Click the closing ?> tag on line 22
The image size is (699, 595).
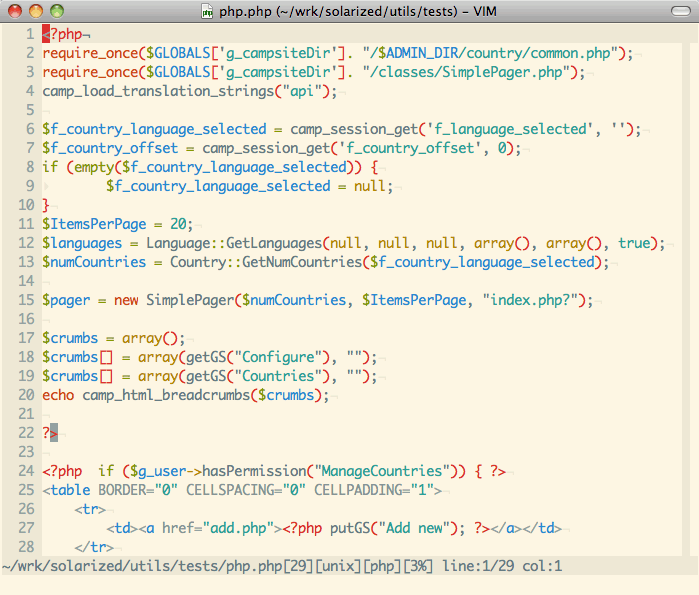click(50, 433)
